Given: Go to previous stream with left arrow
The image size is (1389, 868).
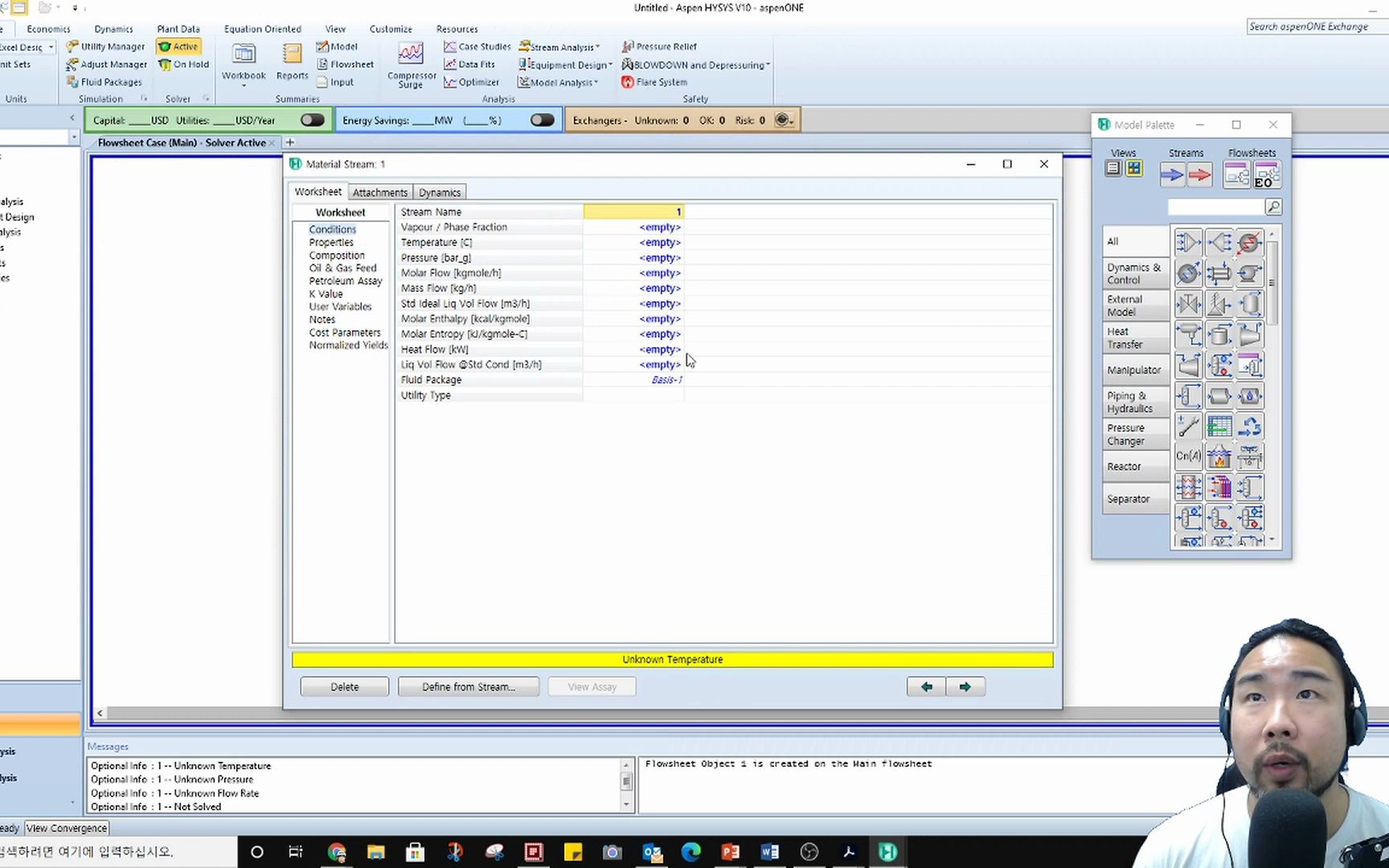Looking at the screenshot, I should (927, 687).
